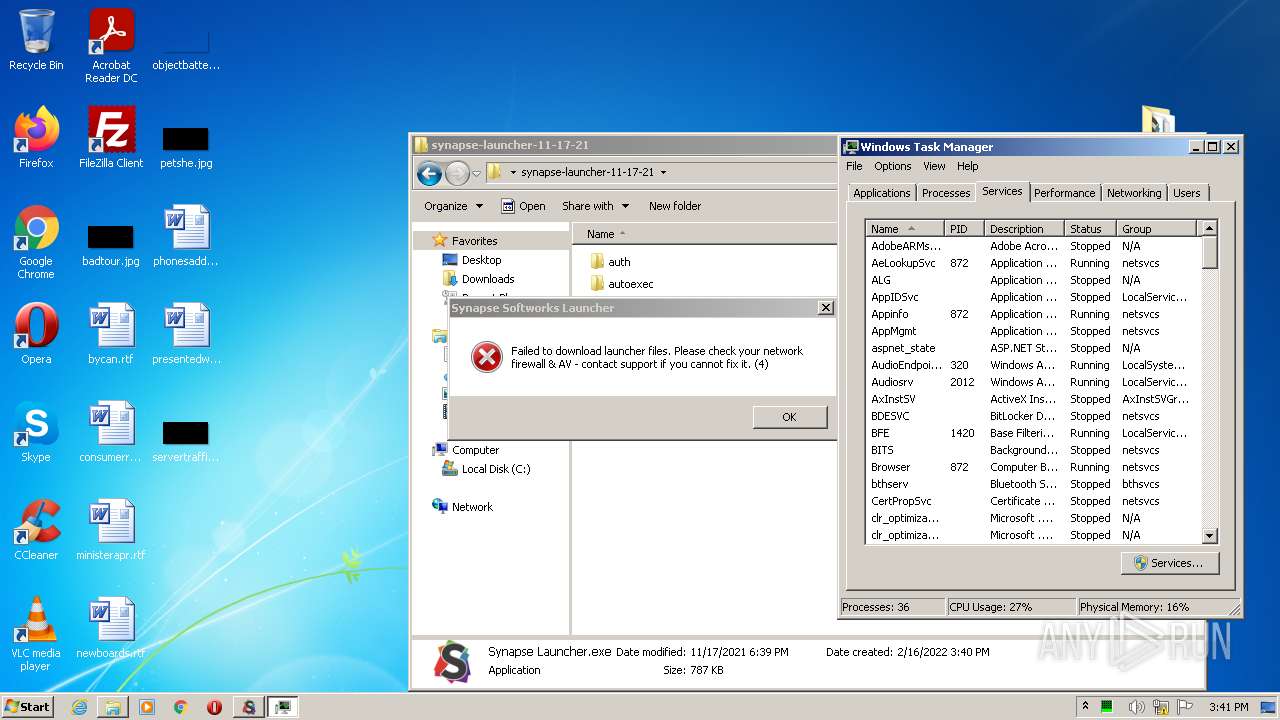Image resolution: width=1280 pixels, height=720 pixels.
Task: Select ministerapr.rtf desktop file
Action: coord(111,530)
